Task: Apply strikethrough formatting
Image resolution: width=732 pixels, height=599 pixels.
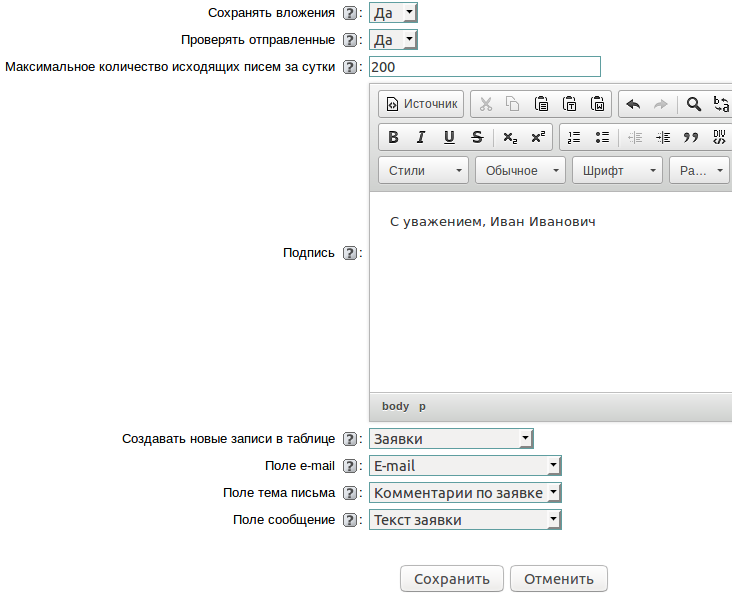Action: pos(477,137)
